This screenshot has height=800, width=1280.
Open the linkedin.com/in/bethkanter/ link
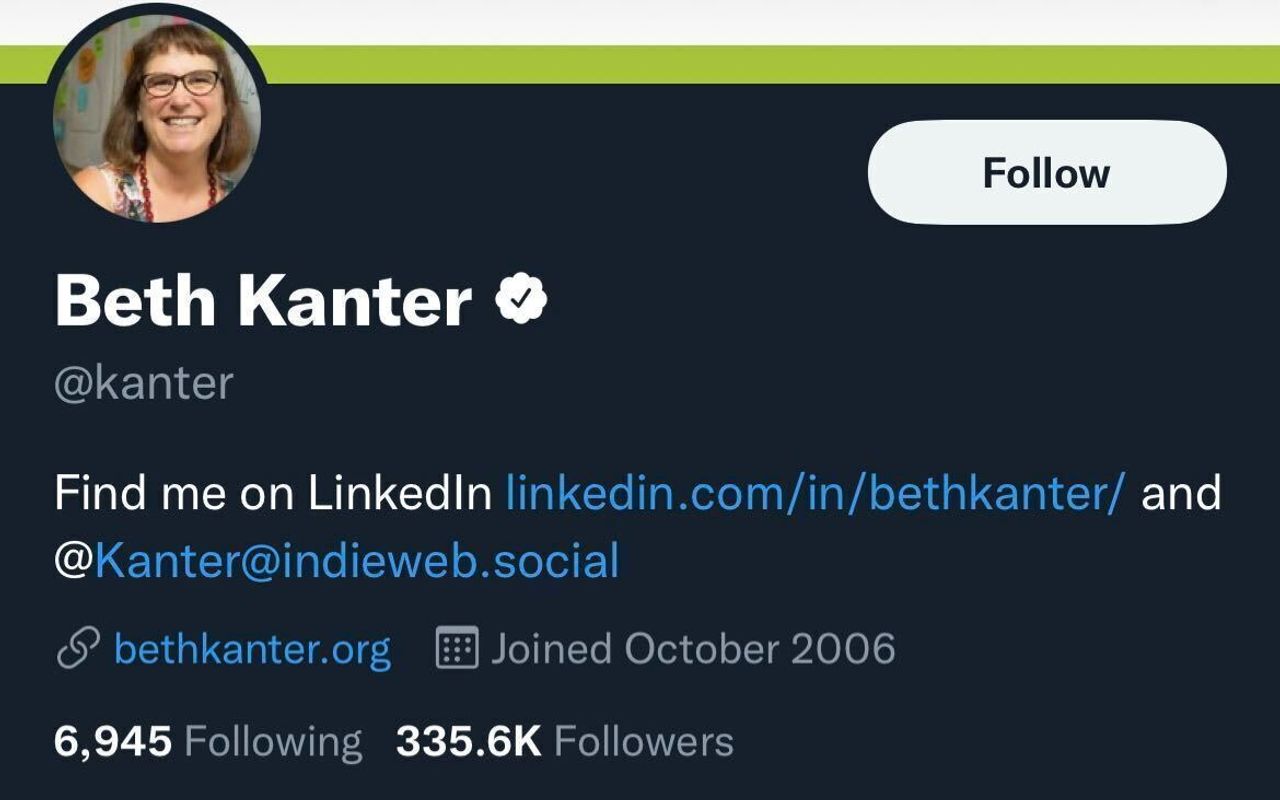[815, 493]
